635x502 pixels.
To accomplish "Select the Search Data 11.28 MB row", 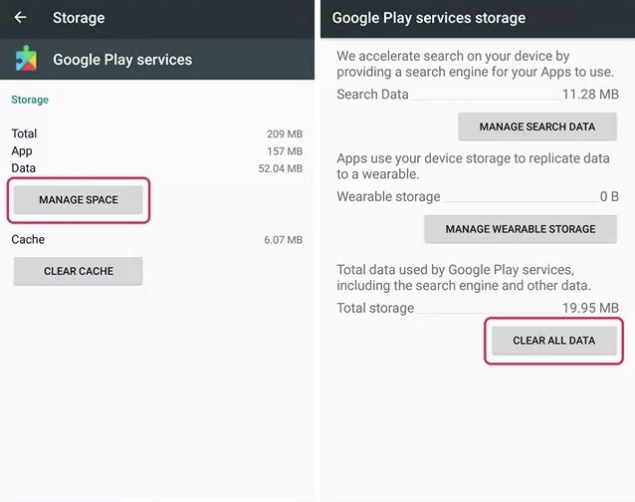I will coord(477,95).
